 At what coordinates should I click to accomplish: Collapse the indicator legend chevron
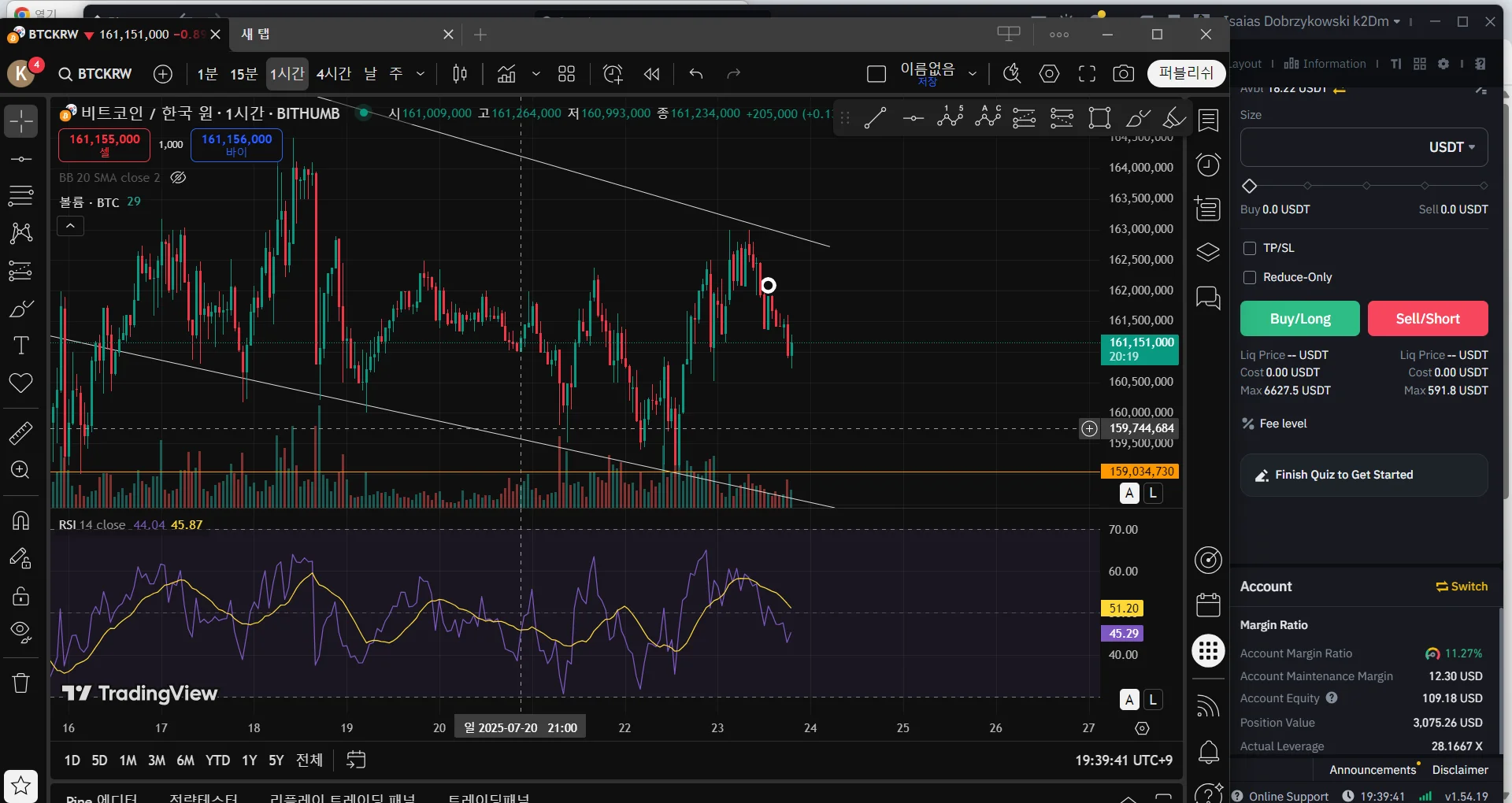tap(70, 226)
